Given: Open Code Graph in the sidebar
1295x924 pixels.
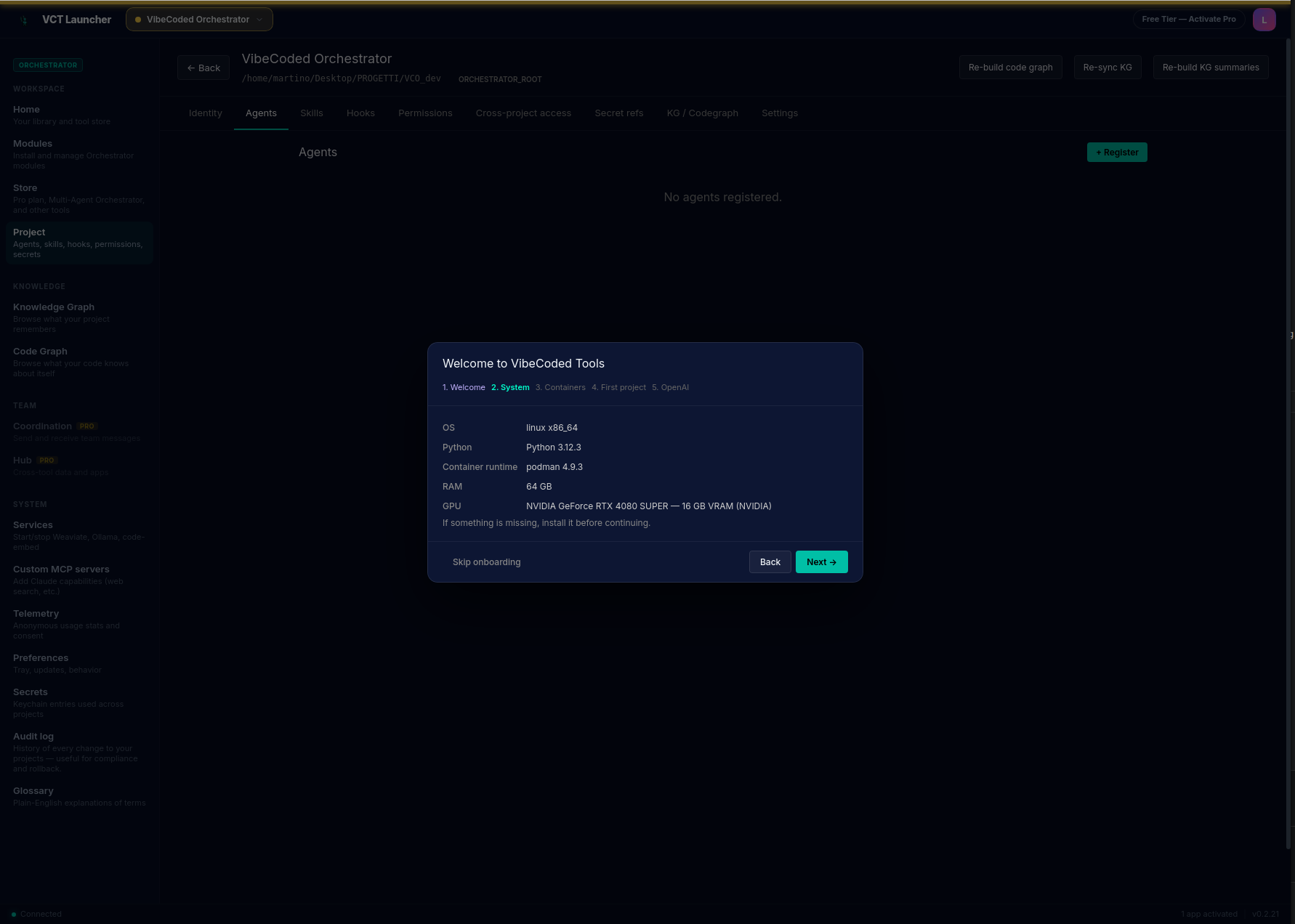Looking at the screenshot, I should coord(79,362).
